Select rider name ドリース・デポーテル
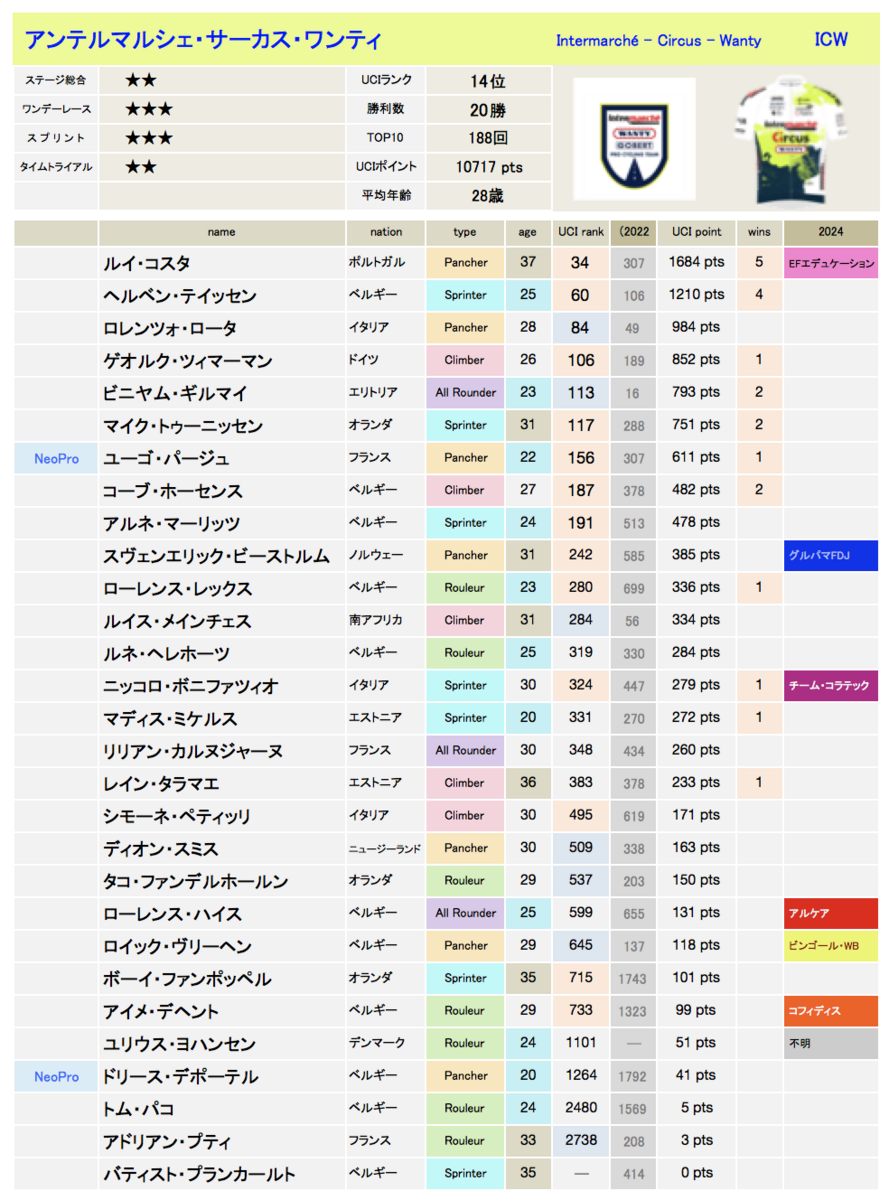Image resolution: width=889 pixels, height=1200 pixels. coord(180,1076)
